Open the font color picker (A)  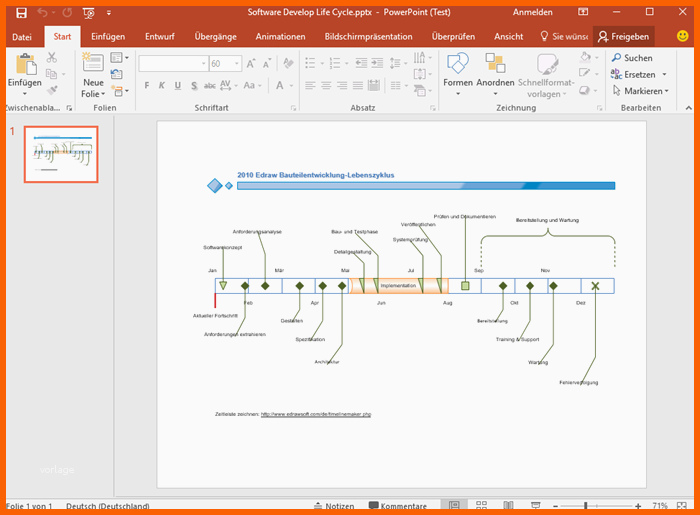pyautogui.click(x=279, y=85)
